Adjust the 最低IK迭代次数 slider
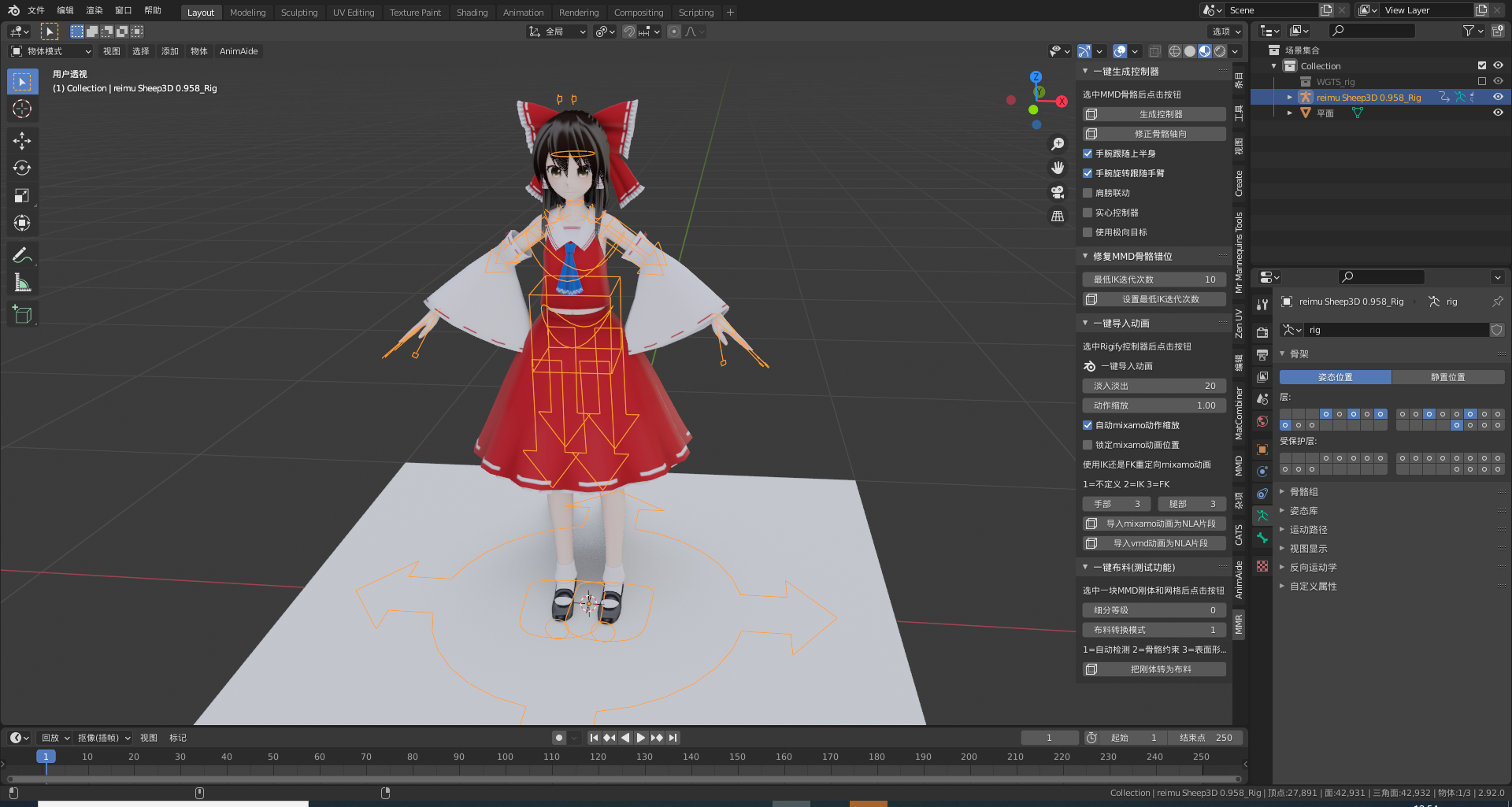 pyautogui.click(x=1154, y=279)
